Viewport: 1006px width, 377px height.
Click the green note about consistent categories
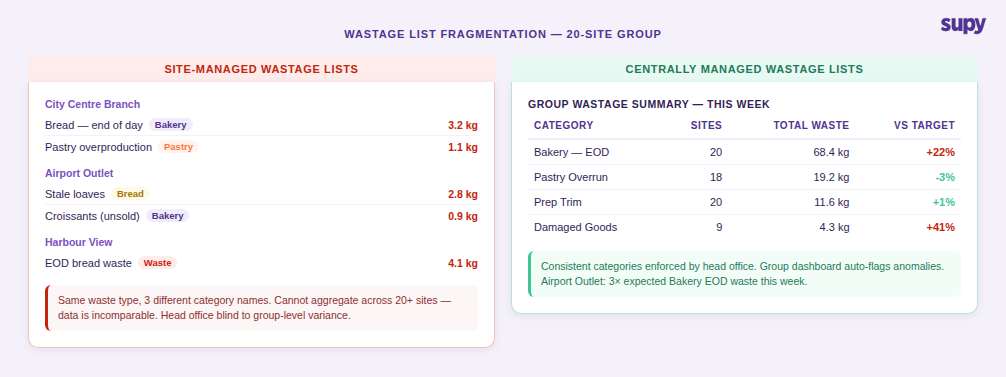tap(744, 274)
